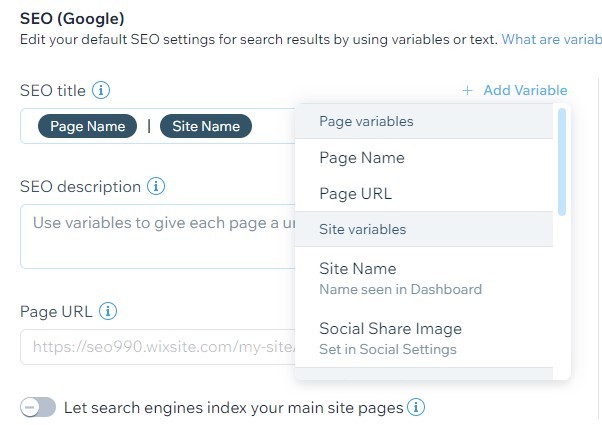This screenshot has width=602, height=425.
Task: Click the plus icon before Add Variable
Action: tap(467, 91)
